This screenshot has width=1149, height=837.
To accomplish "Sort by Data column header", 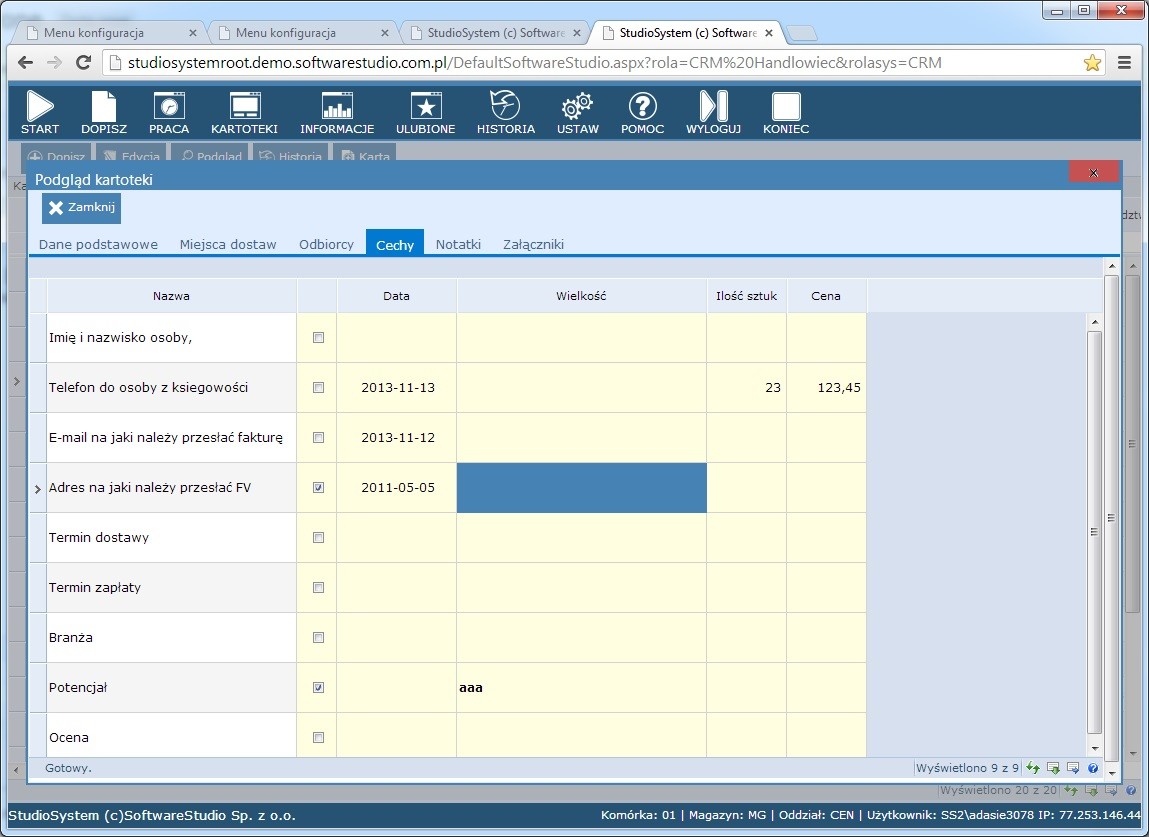I will (396, 296).
